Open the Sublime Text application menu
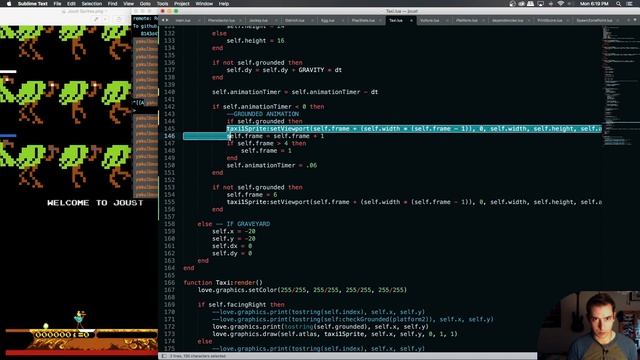 tap(33, 4)
